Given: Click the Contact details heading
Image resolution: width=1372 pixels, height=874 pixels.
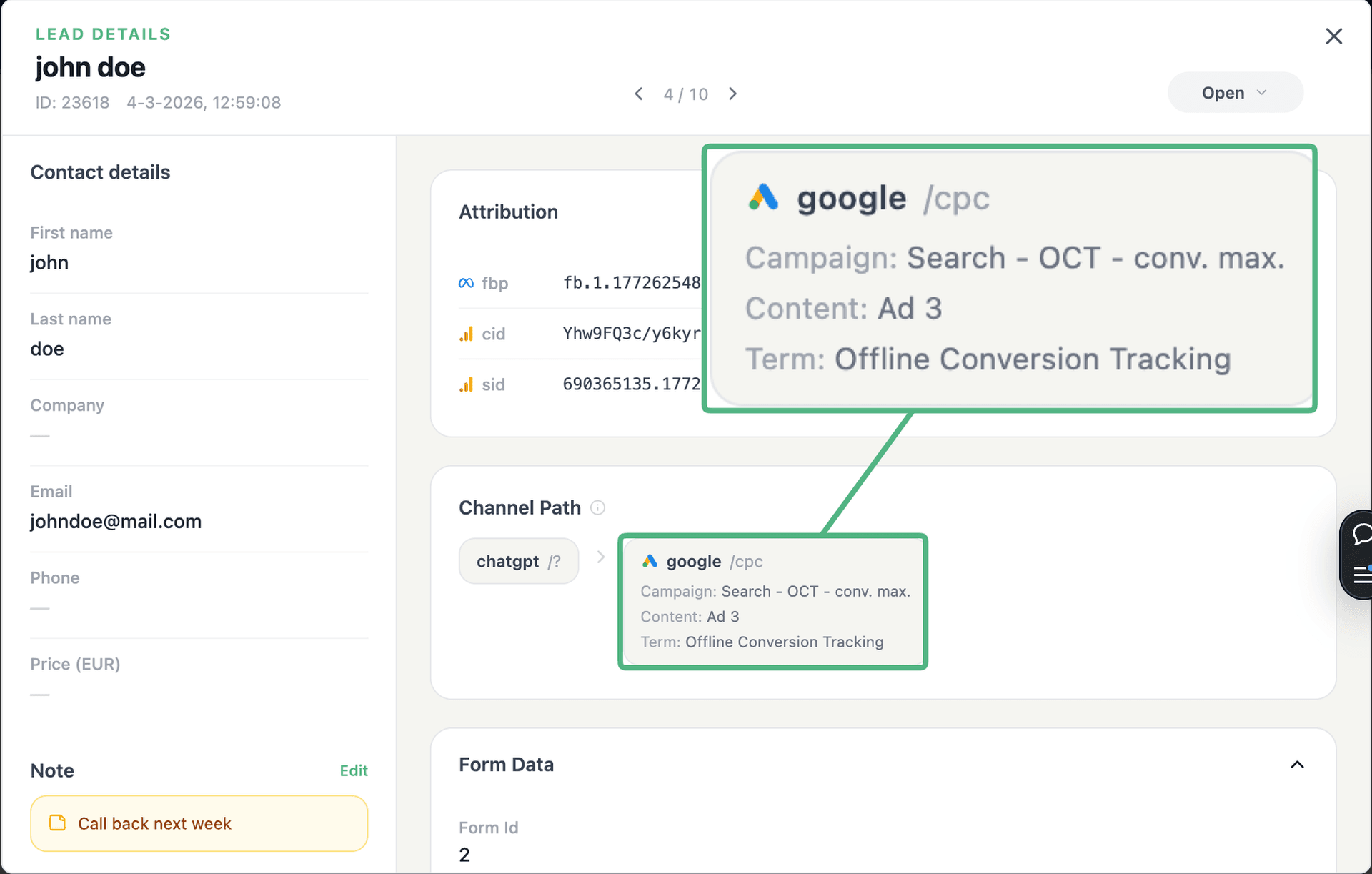Looking at the screenshot, I should (x=100, y=172).
